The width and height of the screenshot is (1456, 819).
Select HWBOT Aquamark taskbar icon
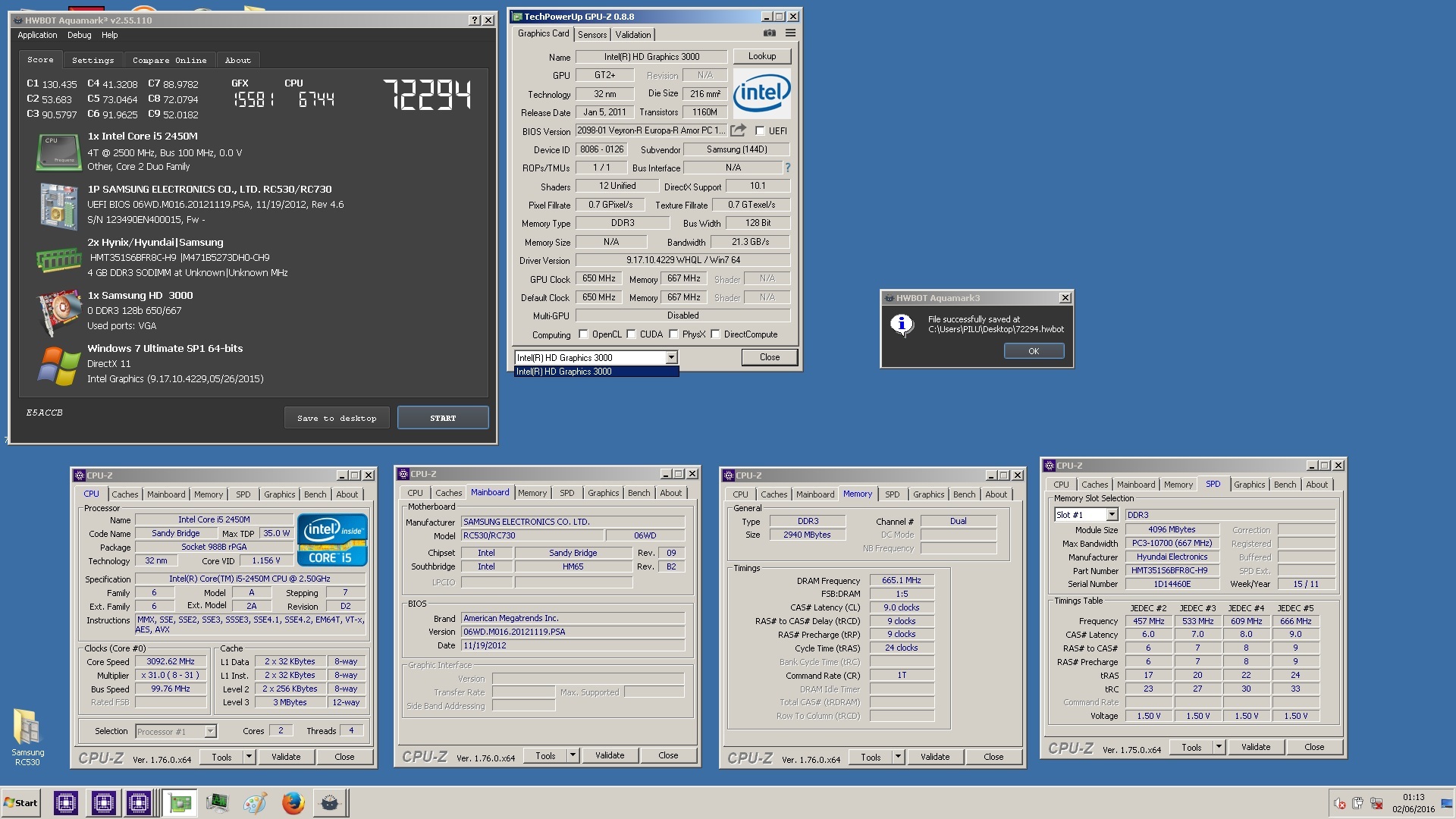(x=329, y=802)
